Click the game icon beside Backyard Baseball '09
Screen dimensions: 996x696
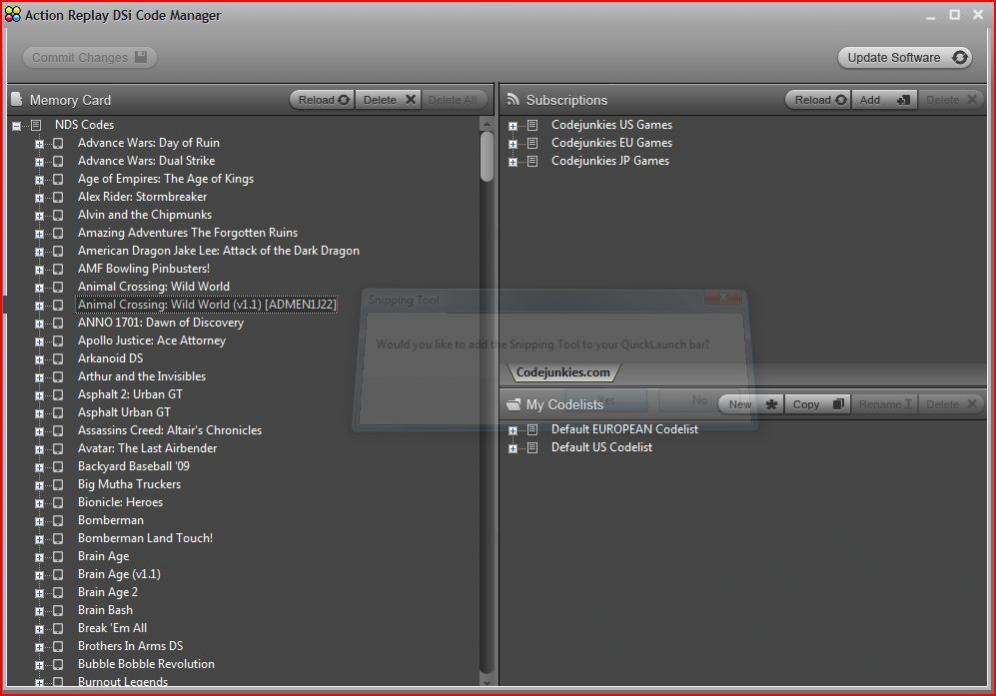click(58, 467)
